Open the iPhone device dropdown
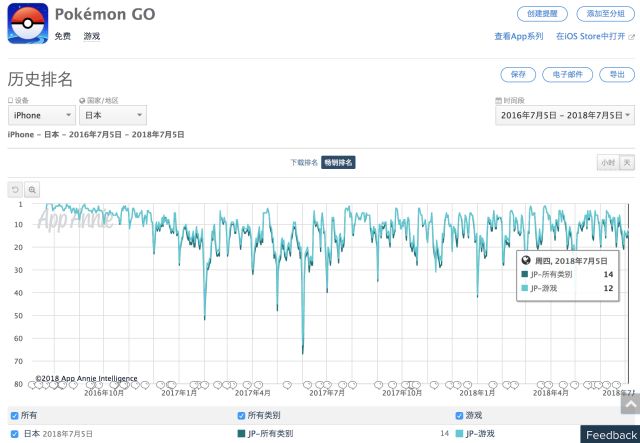This screenshot has height=443, width=640. click(x=41, y=116)
